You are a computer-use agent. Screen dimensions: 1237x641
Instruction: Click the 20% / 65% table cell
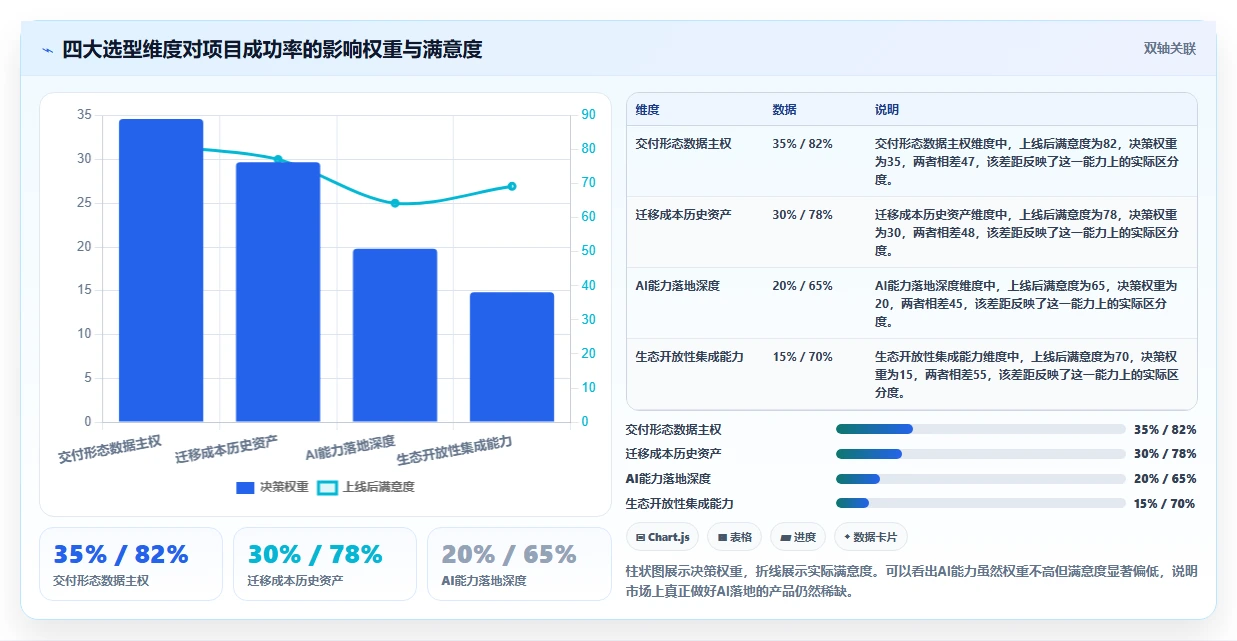[803, 286]
